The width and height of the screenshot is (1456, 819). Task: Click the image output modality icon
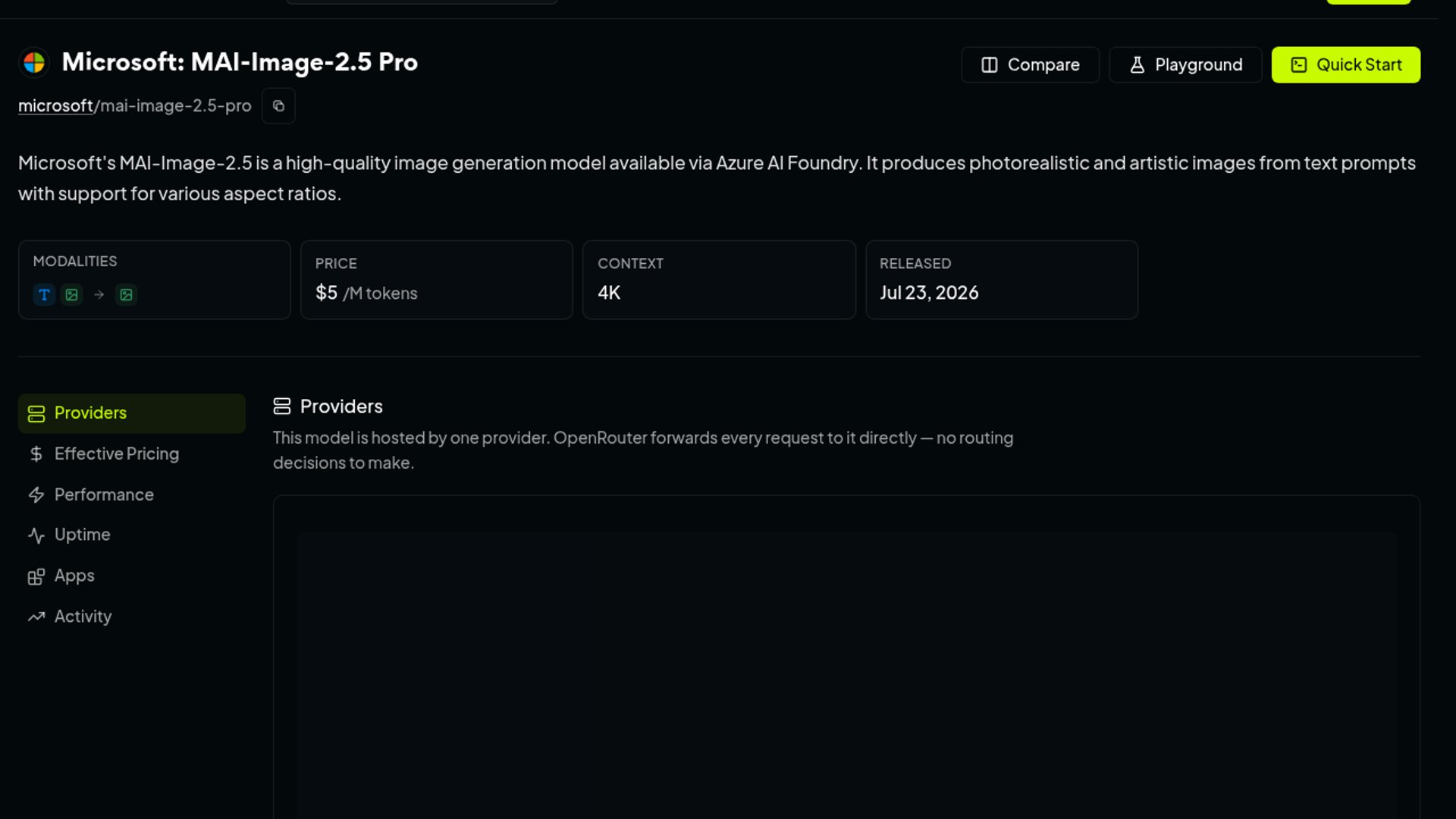tap(126, 294)
